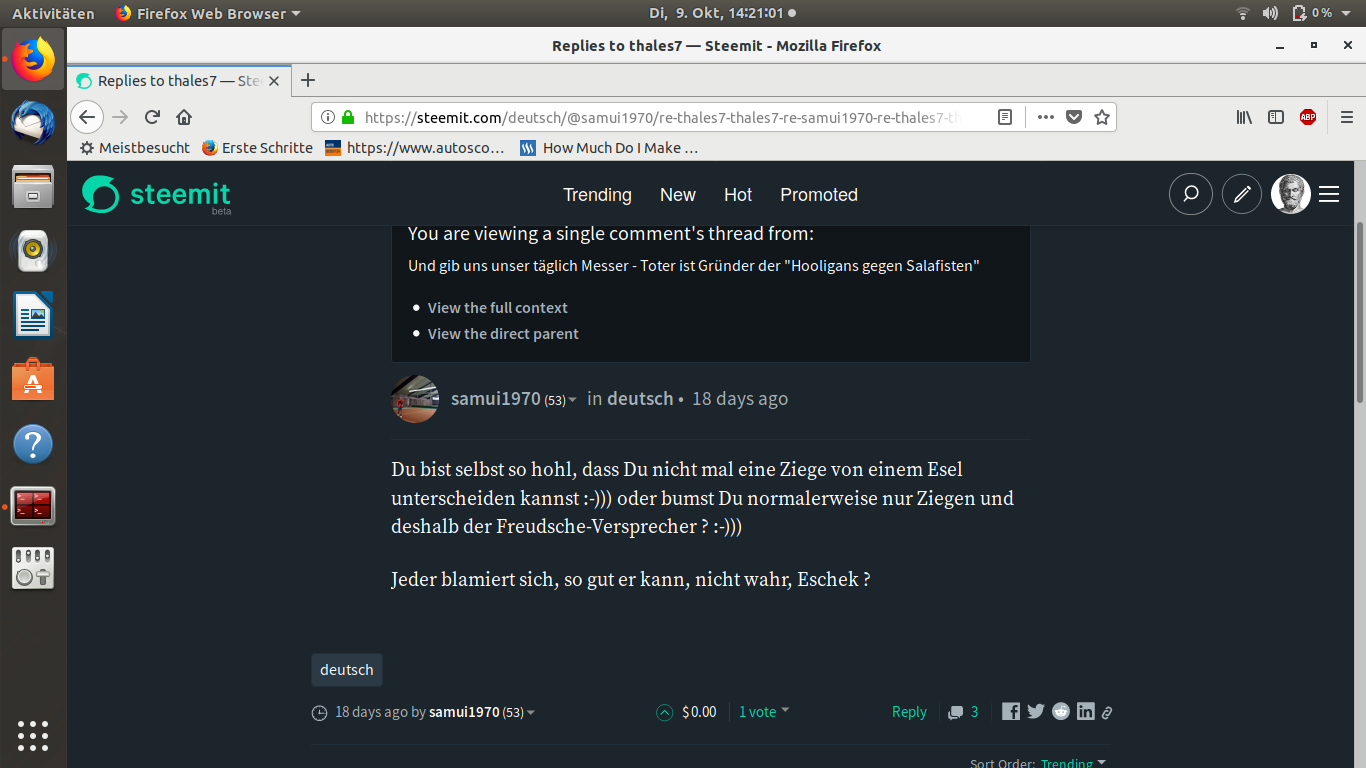Screen dimensions: 1366x768
Task: Toggle the Firefox sidebar view
Action: coord(1276,117)
